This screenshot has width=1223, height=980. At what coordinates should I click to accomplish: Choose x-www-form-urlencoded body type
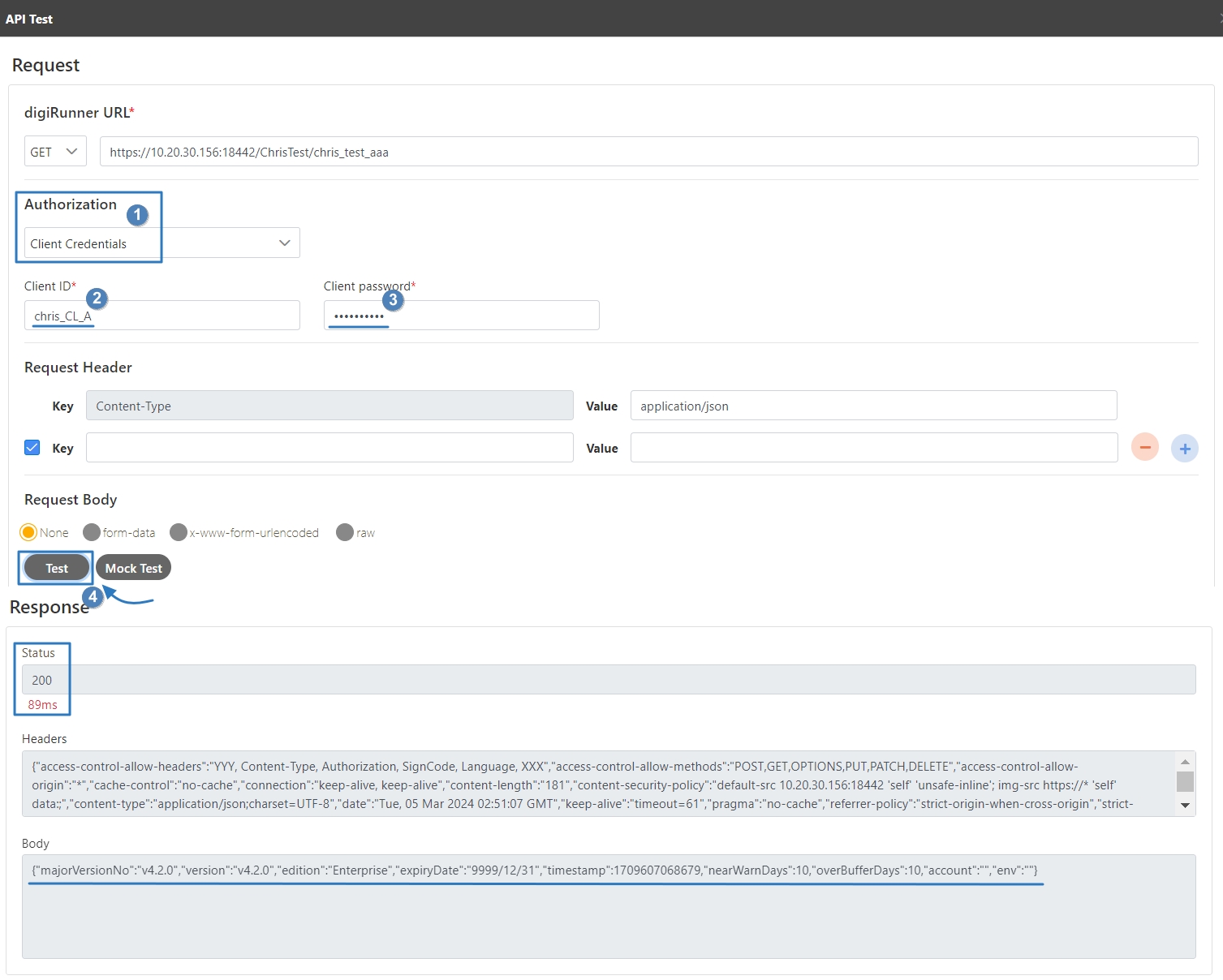[179, 532]
